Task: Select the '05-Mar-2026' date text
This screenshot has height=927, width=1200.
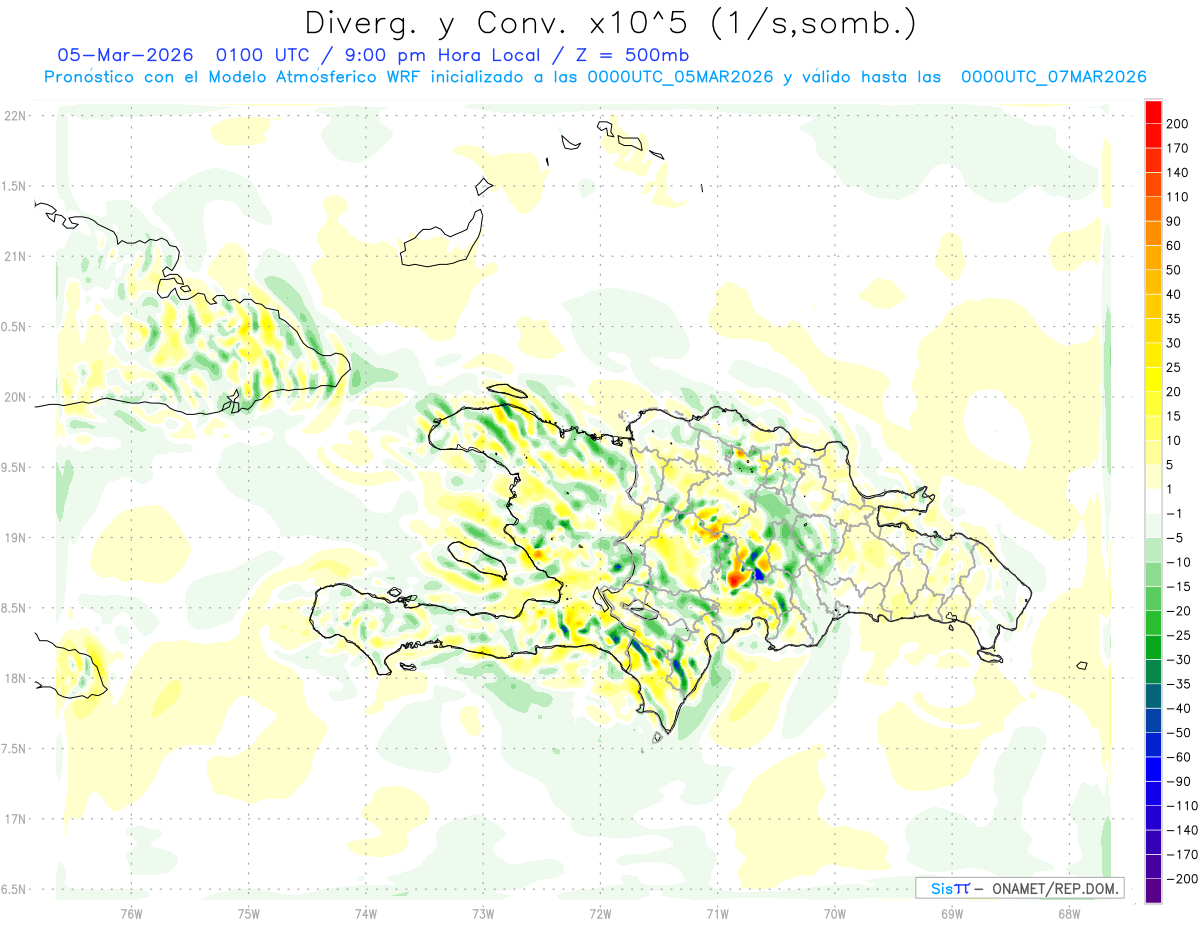Action: point(124,54)
